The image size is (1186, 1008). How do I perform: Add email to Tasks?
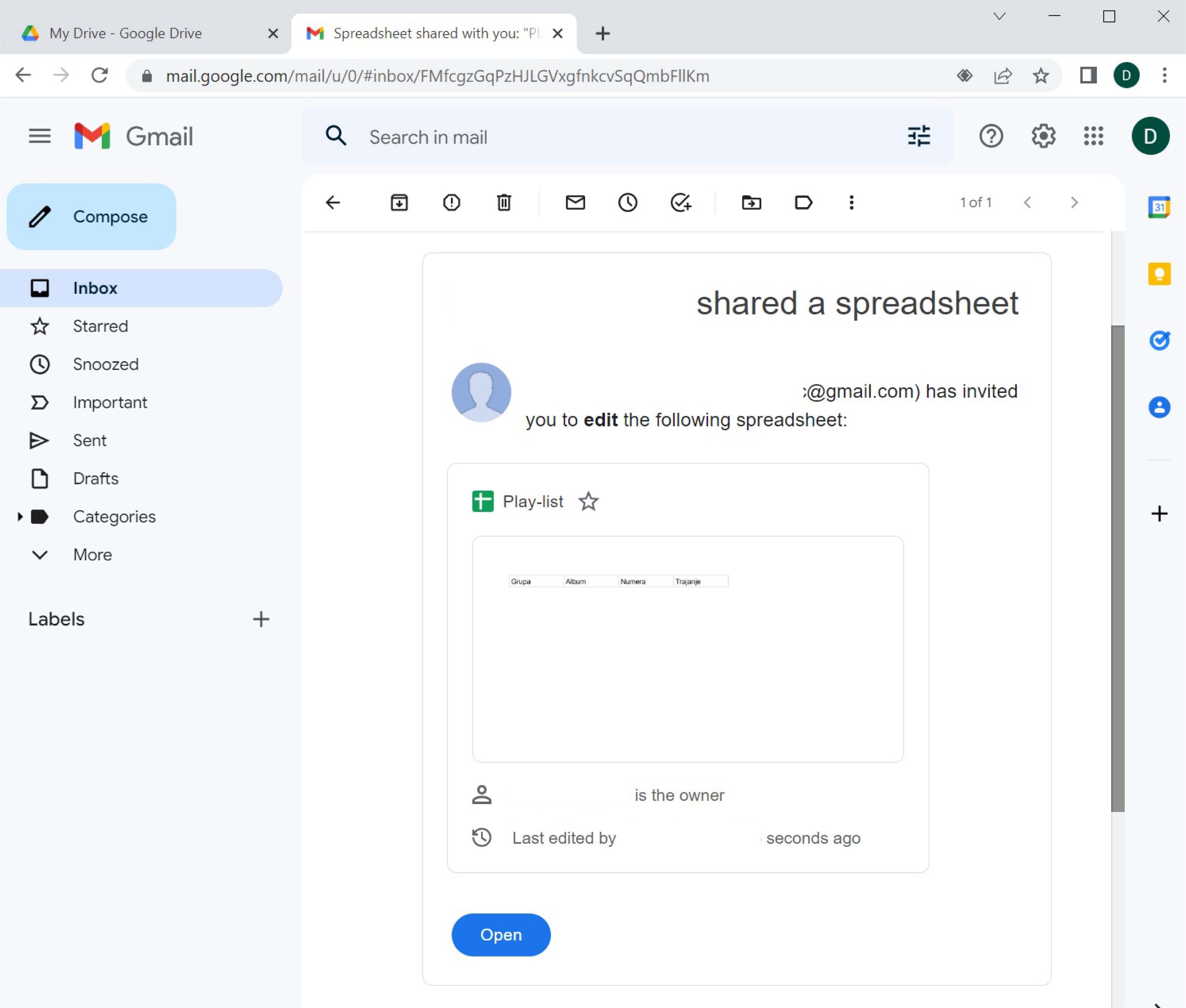tap(680, 202)
